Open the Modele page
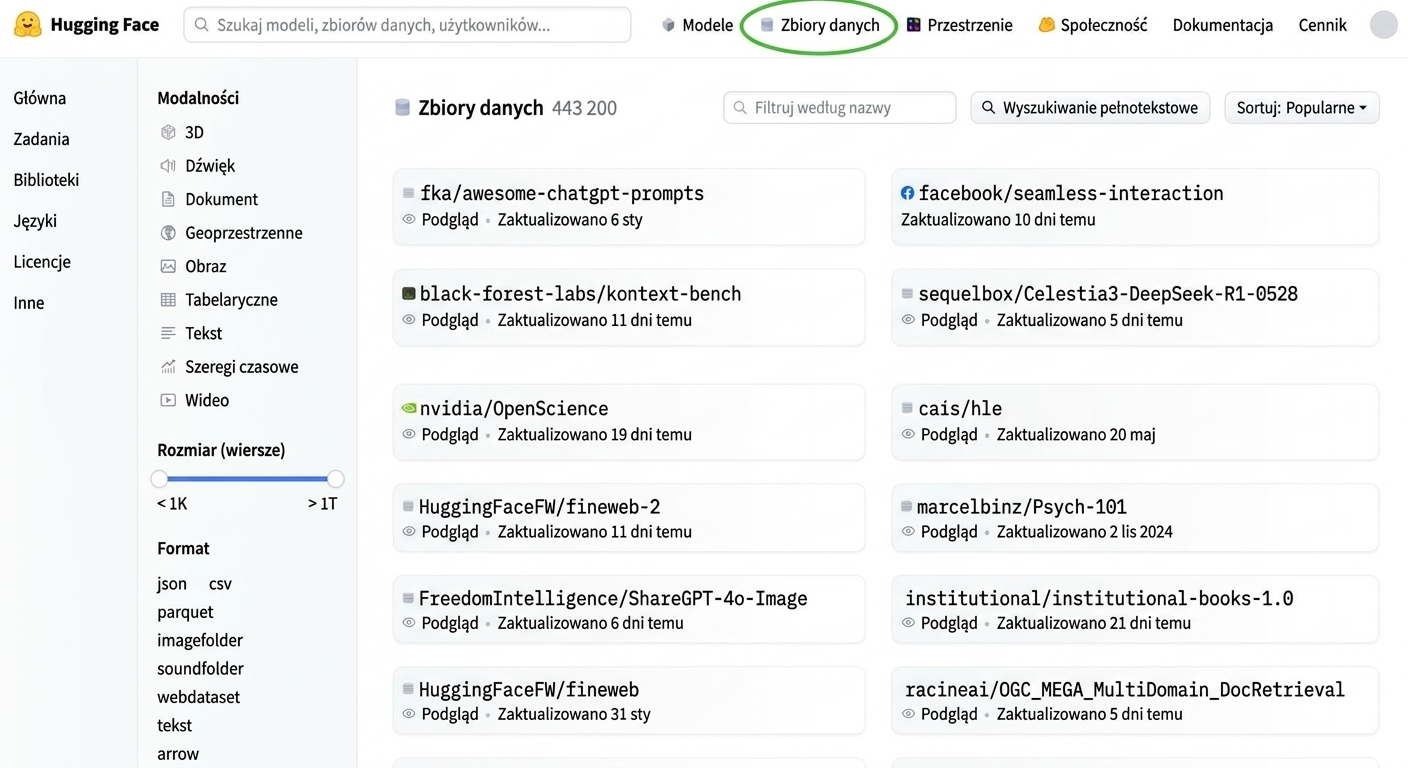This screenshot has width=1408, height=768. tap(697, 26)
